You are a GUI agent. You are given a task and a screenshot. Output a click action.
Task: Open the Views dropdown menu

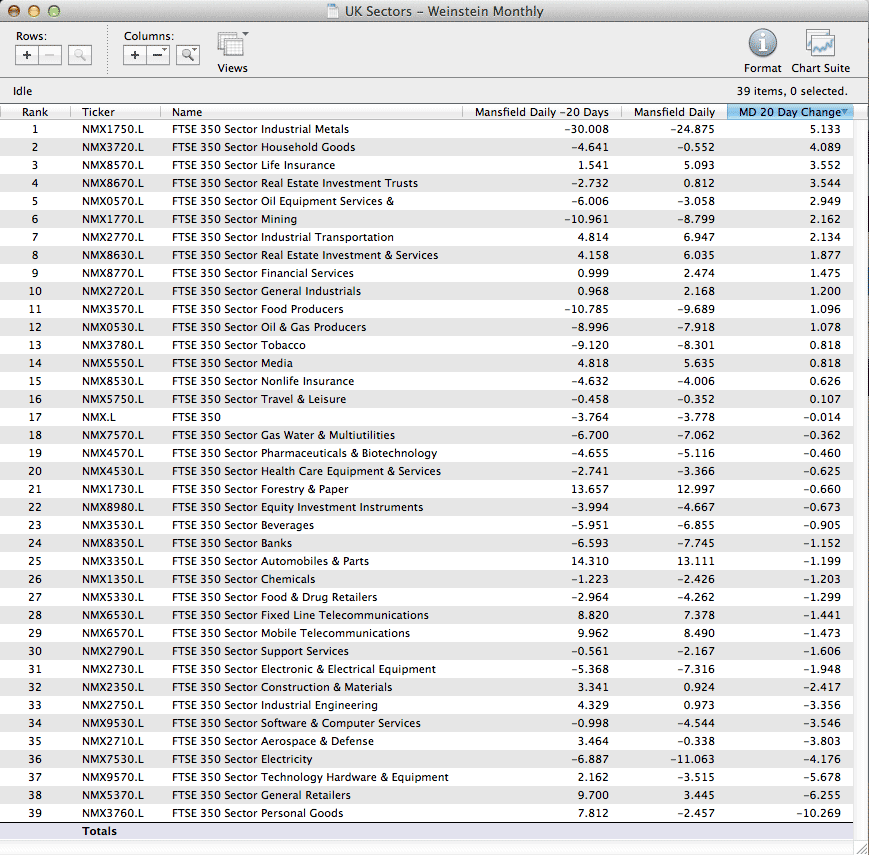coord(232,46)
